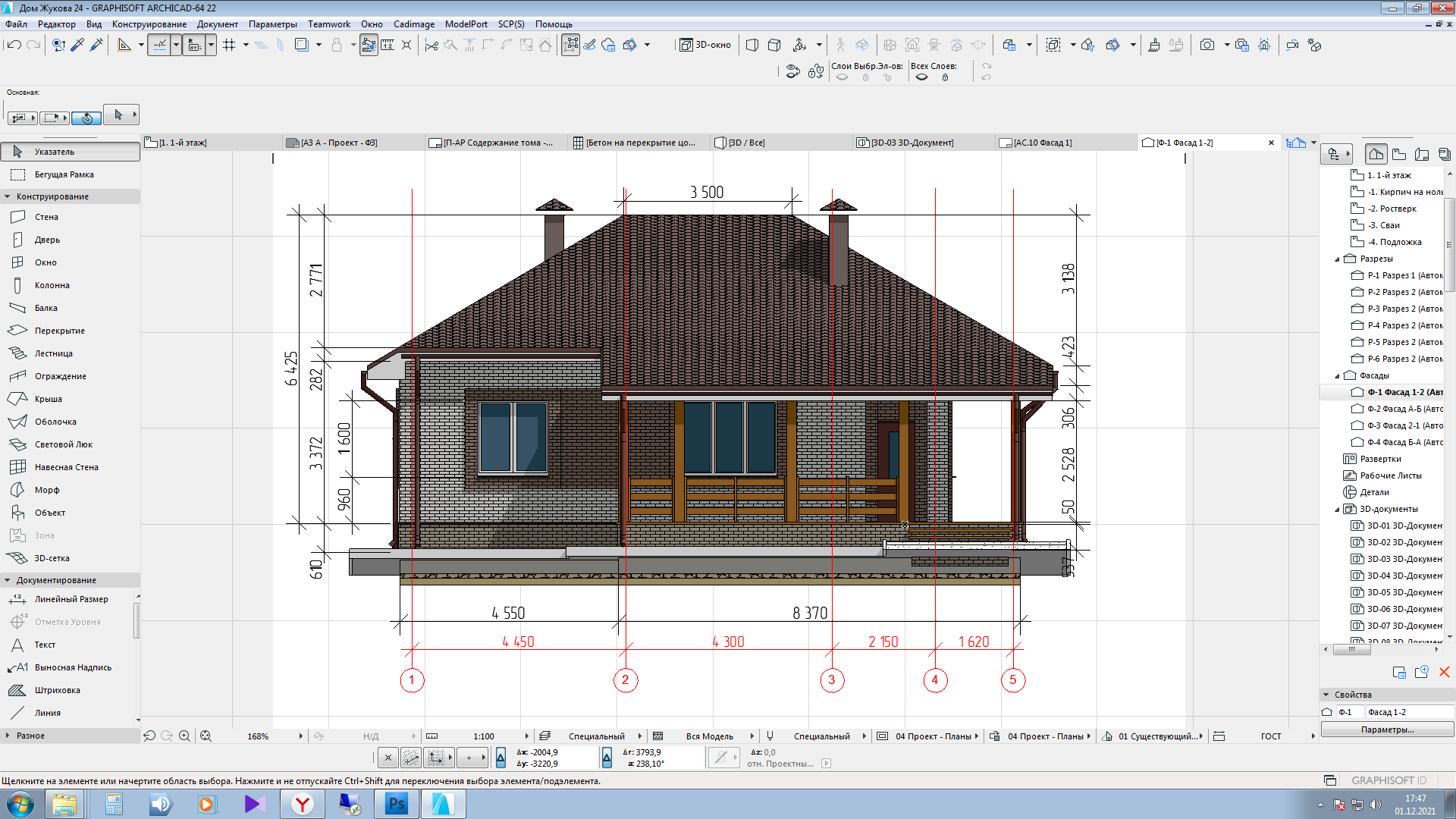Switch to the АС.10 Фасад 1 tab
The height and width of the screenshot is (819, 1456).
[x=1042, y=143]
